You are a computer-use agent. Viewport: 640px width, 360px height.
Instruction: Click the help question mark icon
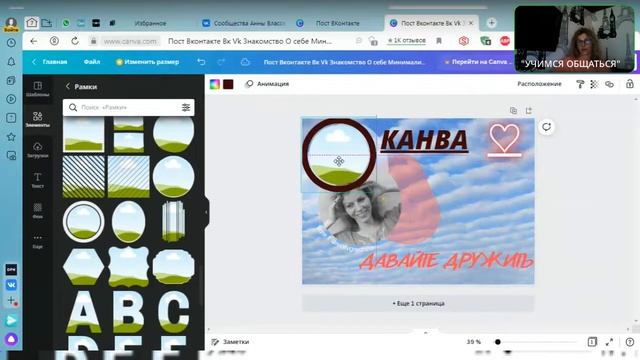coord(629,342)
